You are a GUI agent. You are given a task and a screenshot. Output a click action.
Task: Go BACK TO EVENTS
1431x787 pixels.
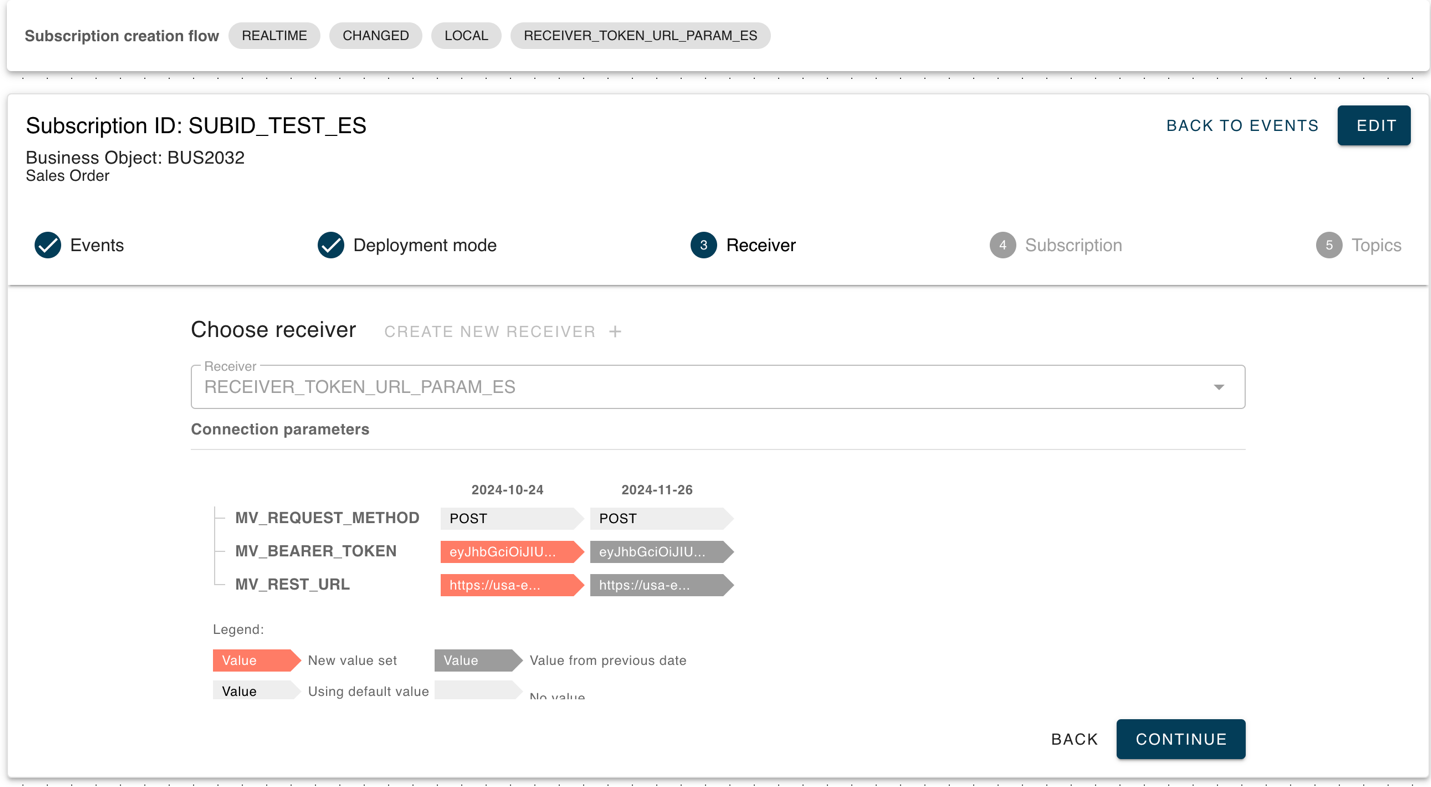(x=1242, y=126)
